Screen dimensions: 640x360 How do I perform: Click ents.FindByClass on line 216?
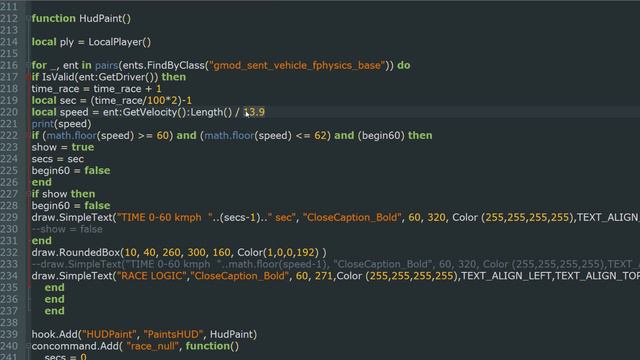coord(163,65)
